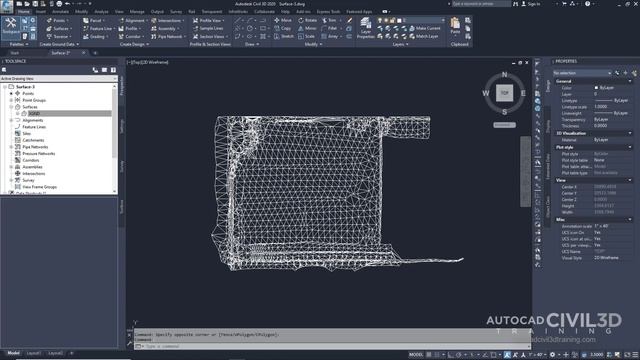Click the Pipe Network tool in the ribbon
This screenshot has width=640, height=360.
pyautogui.click(x=168, y=37)
